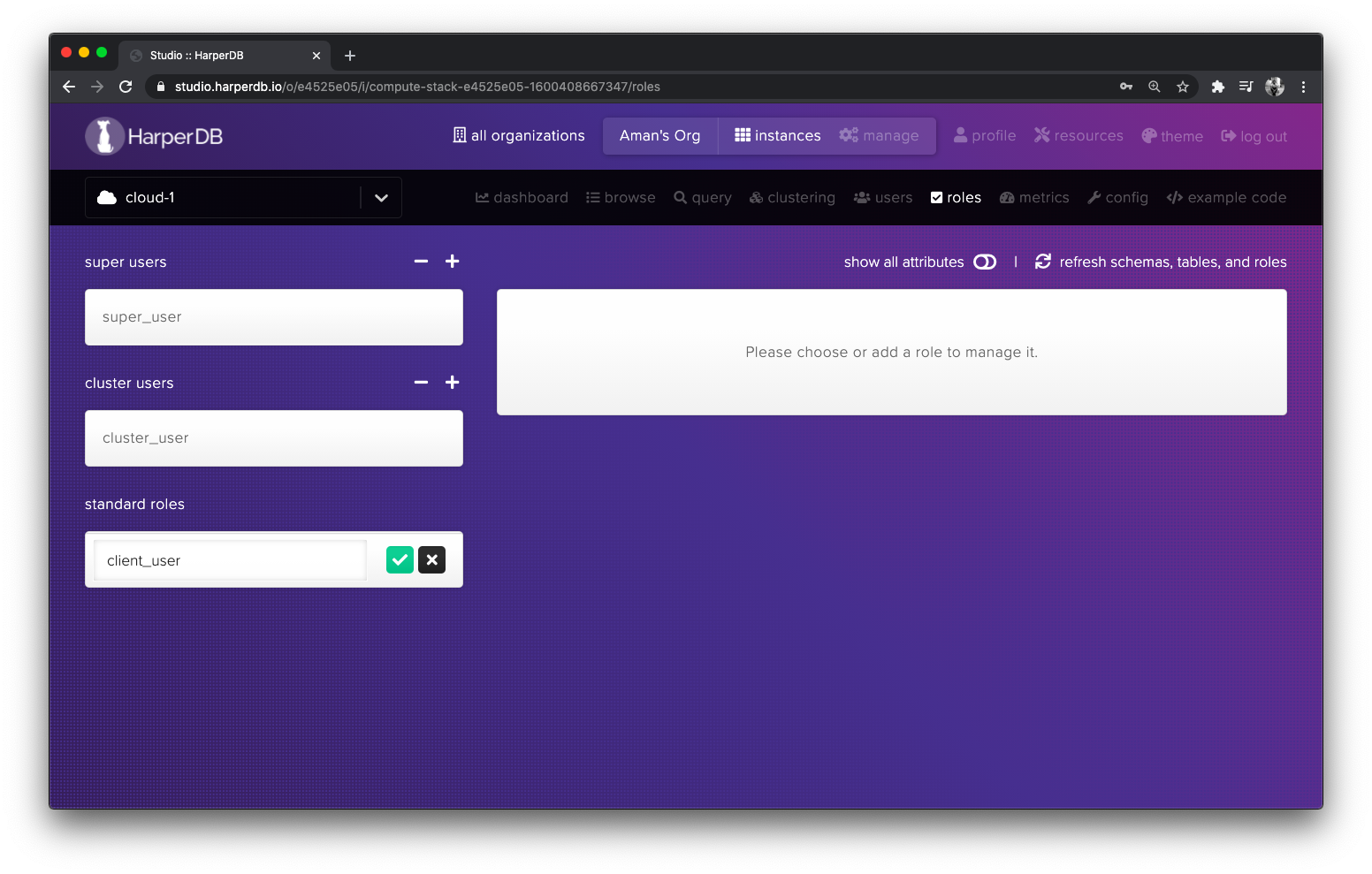This screenshot has height=874, width=1372.
Task: Cancel the new role with the X button
Action: (x=431, y=559)
